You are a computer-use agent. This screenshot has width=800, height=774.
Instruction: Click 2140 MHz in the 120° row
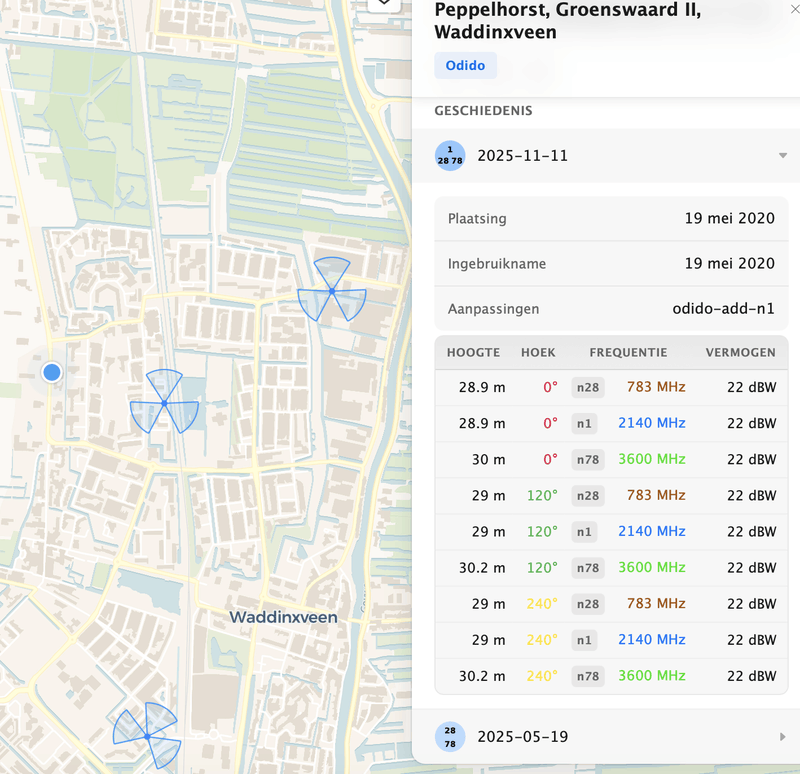[x=652, y=531]
